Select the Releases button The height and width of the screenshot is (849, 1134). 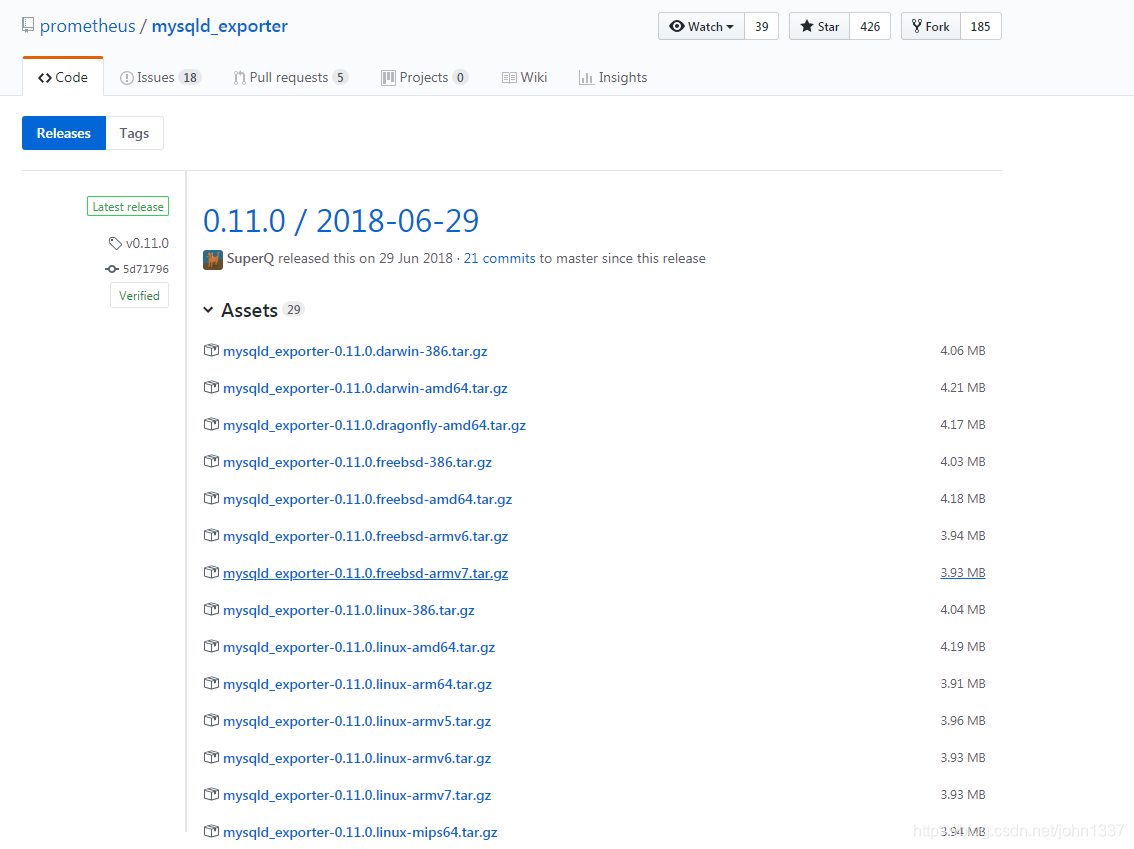(64, 133)
